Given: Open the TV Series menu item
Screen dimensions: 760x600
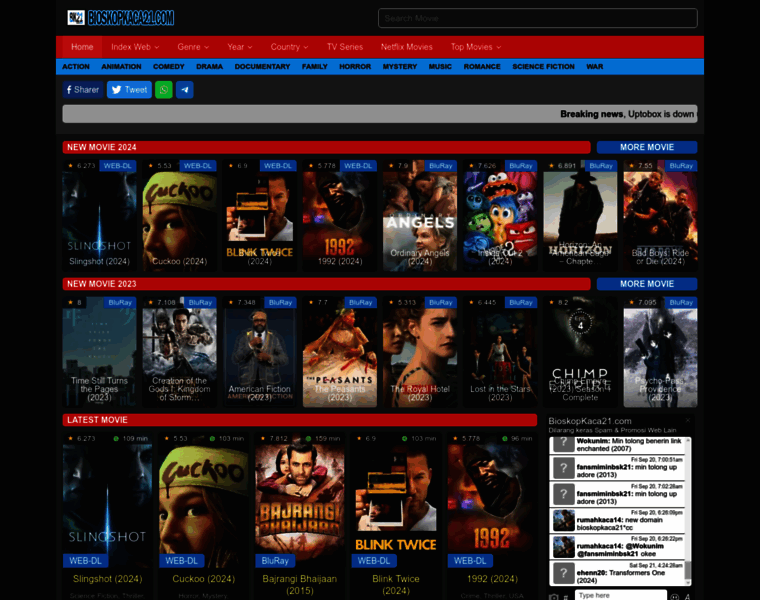Looking at the screenshot, I should coord(345,47).
